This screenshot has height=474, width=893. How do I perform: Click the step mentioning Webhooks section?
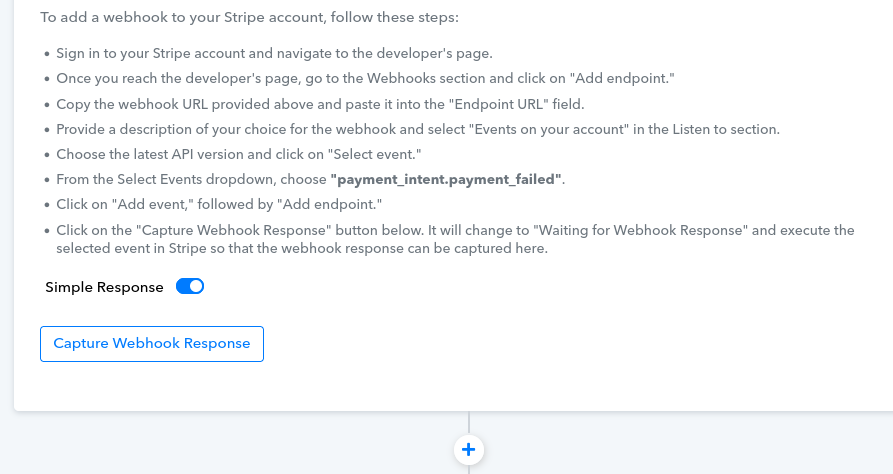click(x=365, y=79)
